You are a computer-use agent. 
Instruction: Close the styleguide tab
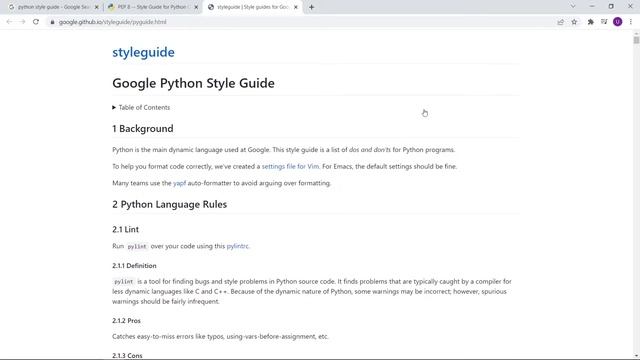(x=296, y=7)
